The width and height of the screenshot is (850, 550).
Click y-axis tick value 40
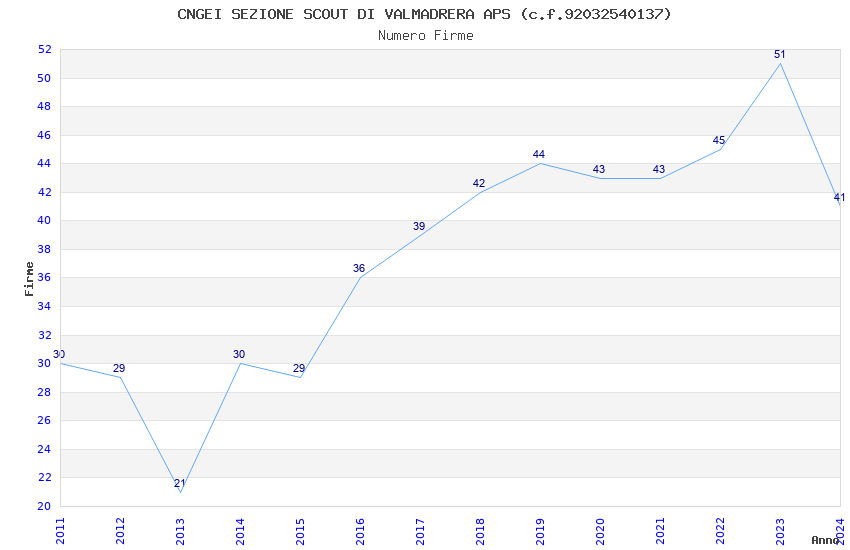coord(44,221)
